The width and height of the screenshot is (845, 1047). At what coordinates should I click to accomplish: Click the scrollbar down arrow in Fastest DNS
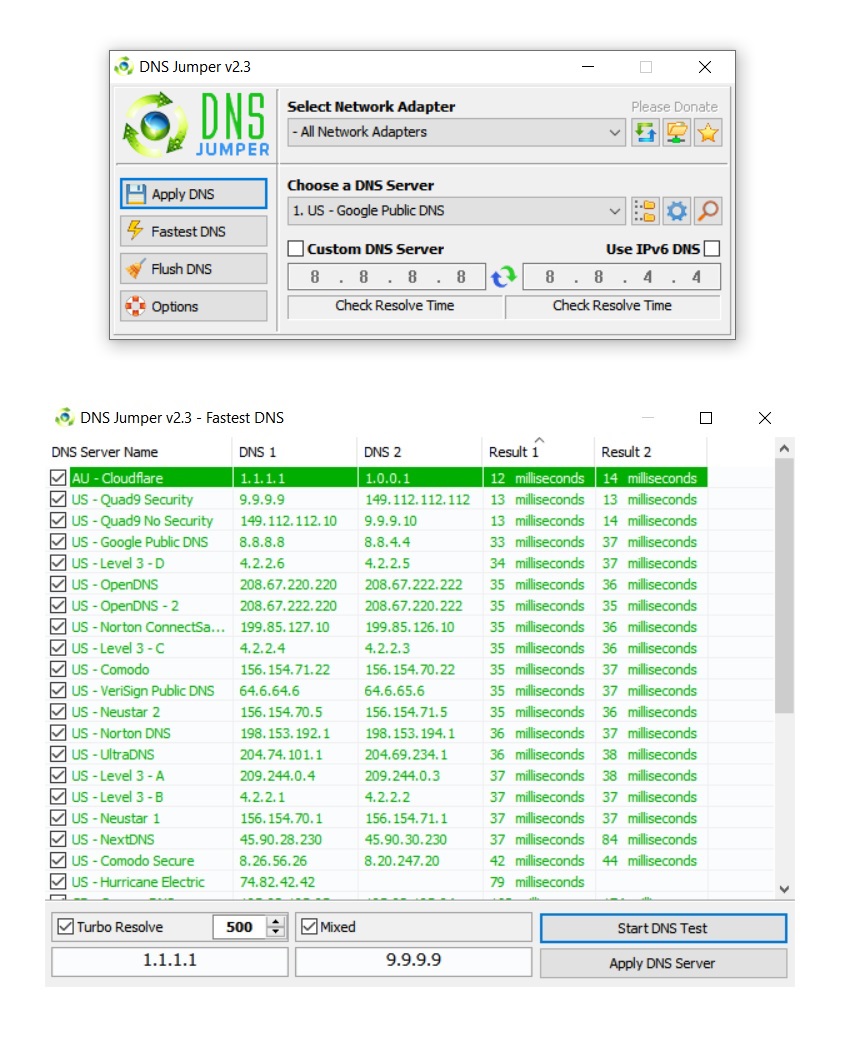pos(784,889)
